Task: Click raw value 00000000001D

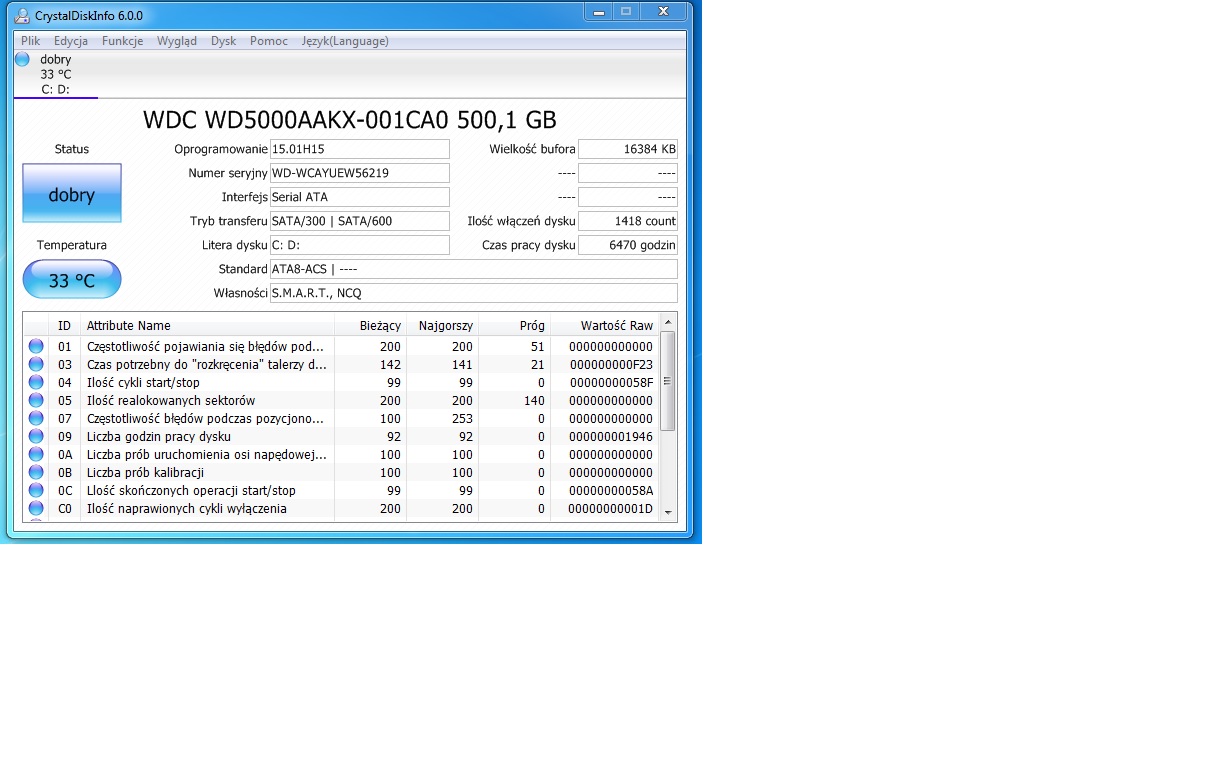Action: (611, 509)
